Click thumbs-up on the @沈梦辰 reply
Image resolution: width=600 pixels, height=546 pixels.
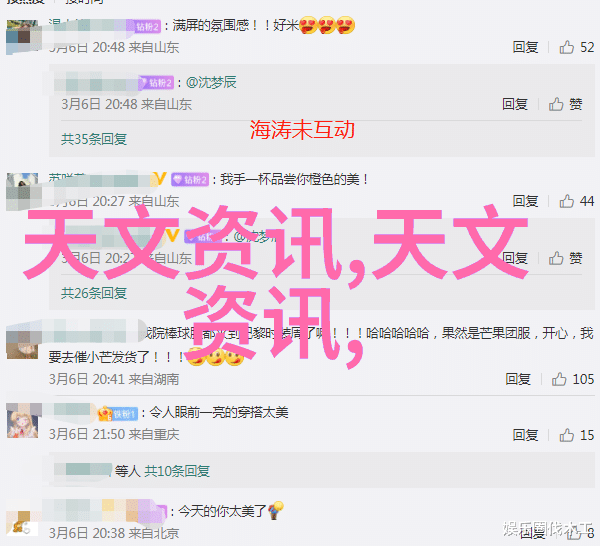pos(556,104)
